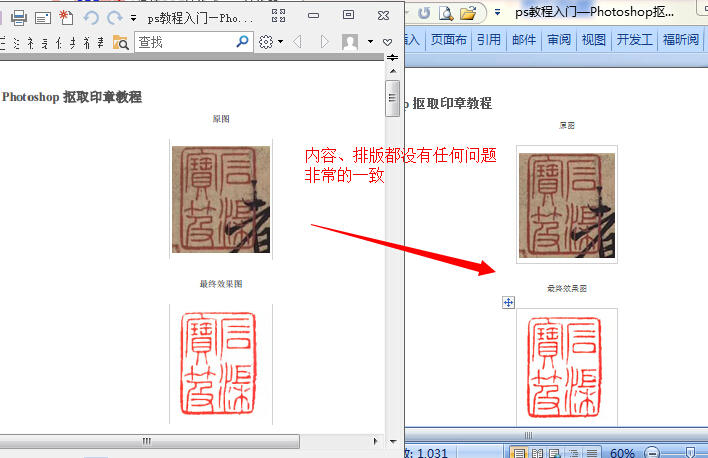Open the search settings gear
Image resolution: width=708 pixels, height=458 pixels.
266,42
